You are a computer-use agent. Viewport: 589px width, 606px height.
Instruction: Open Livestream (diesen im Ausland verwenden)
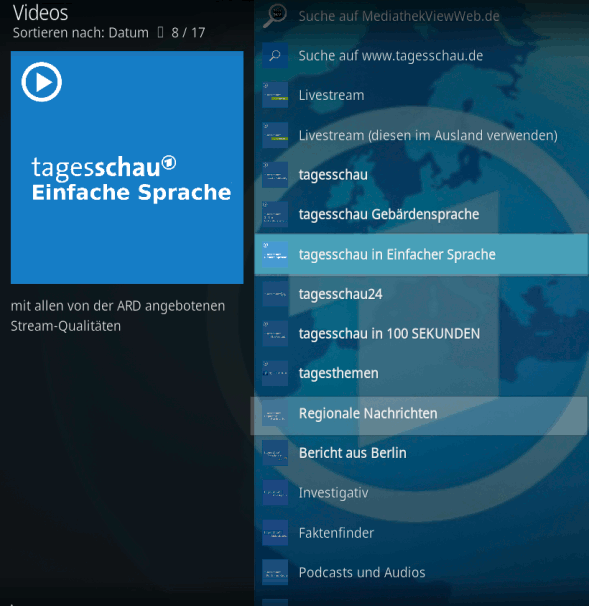[421, 135]
